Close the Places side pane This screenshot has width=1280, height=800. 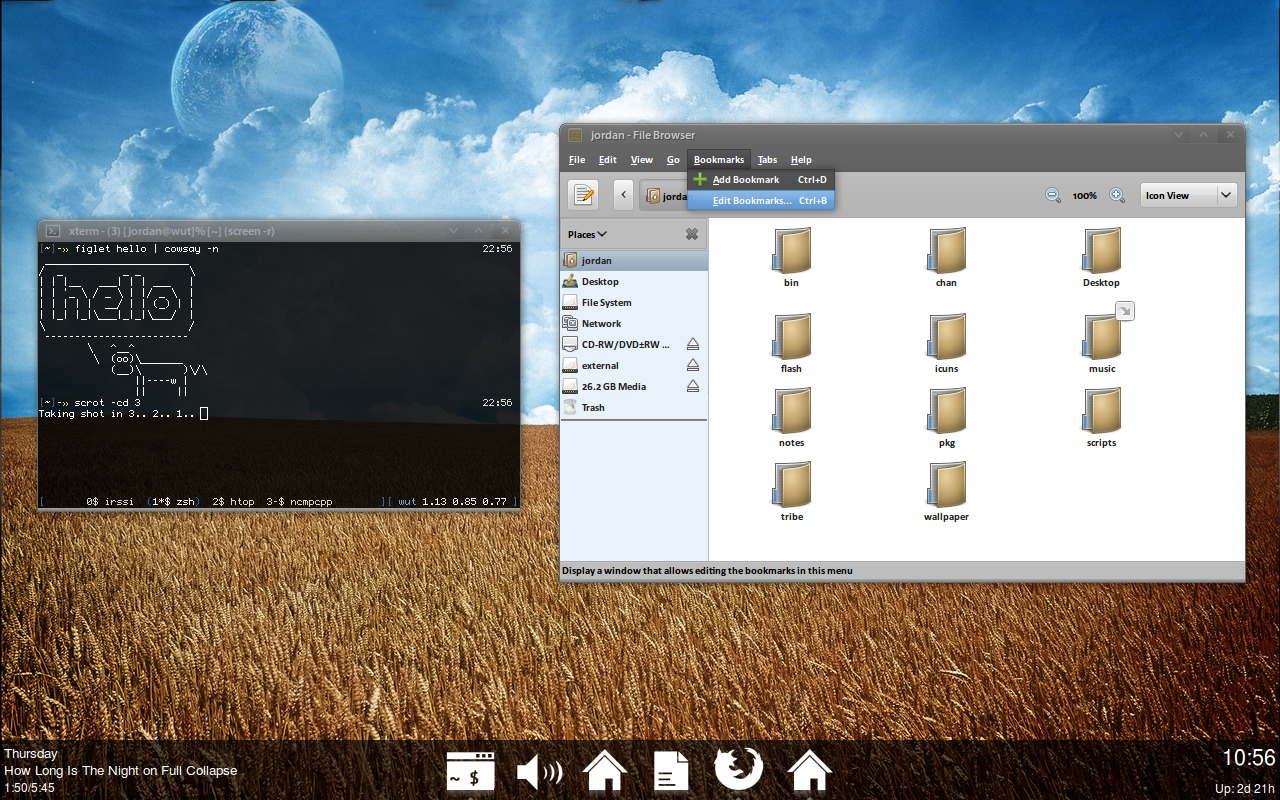691,234
